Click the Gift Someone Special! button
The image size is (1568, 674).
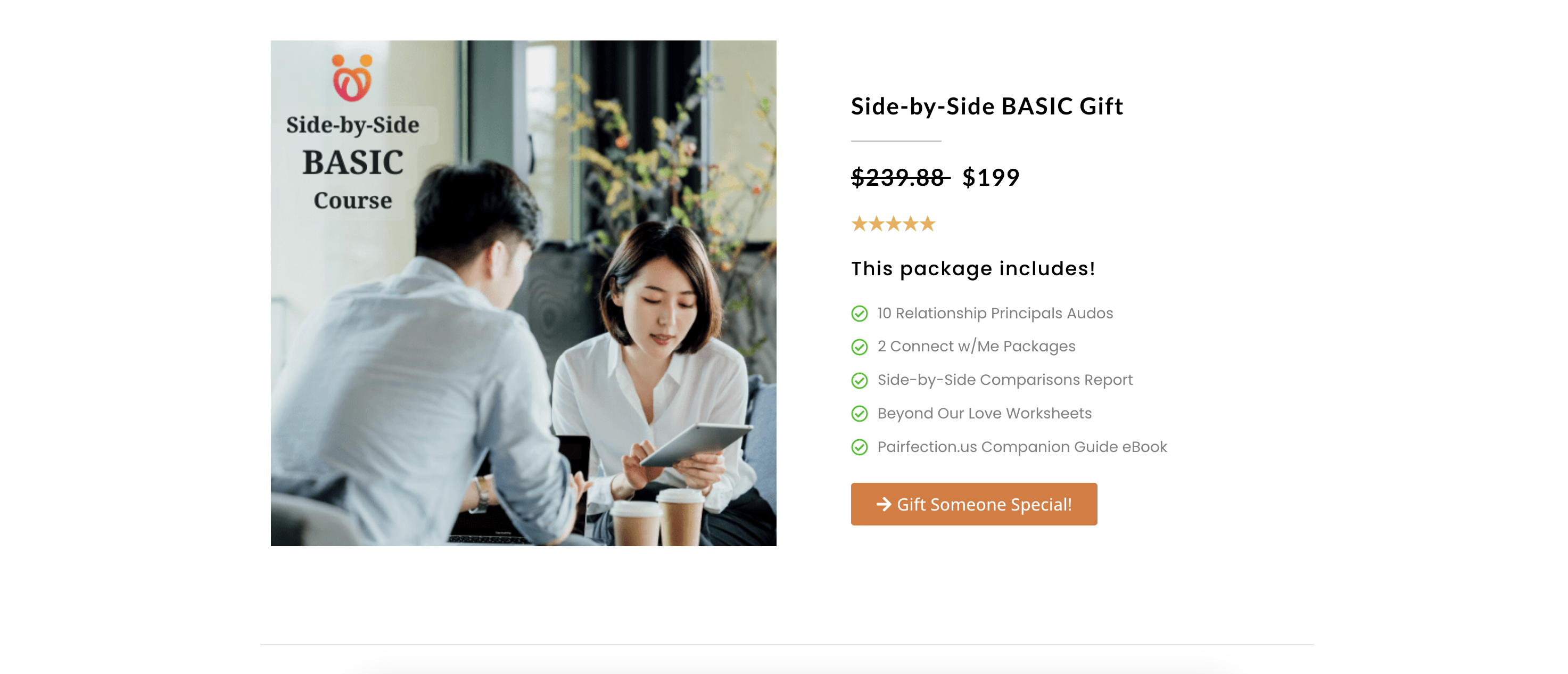pyautogui.click(x=973, y=504)
